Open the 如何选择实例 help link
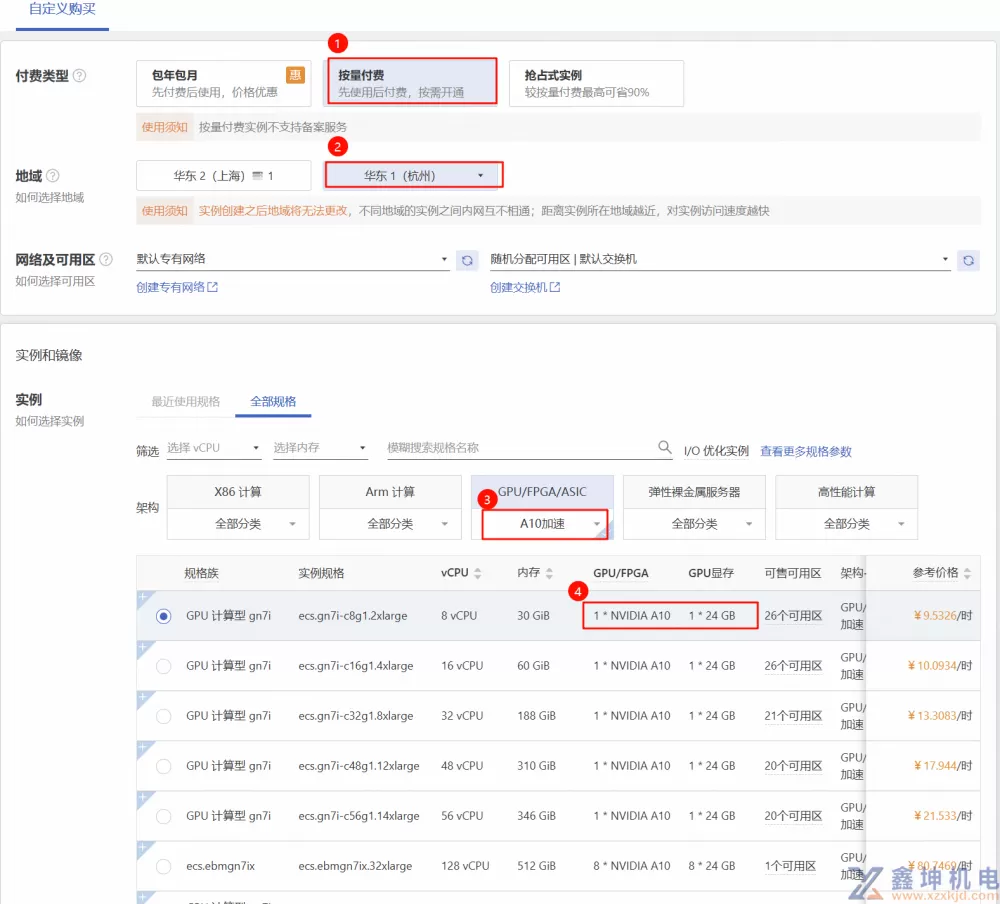Viewport: 1000px width, 904px height. [50, 421]
